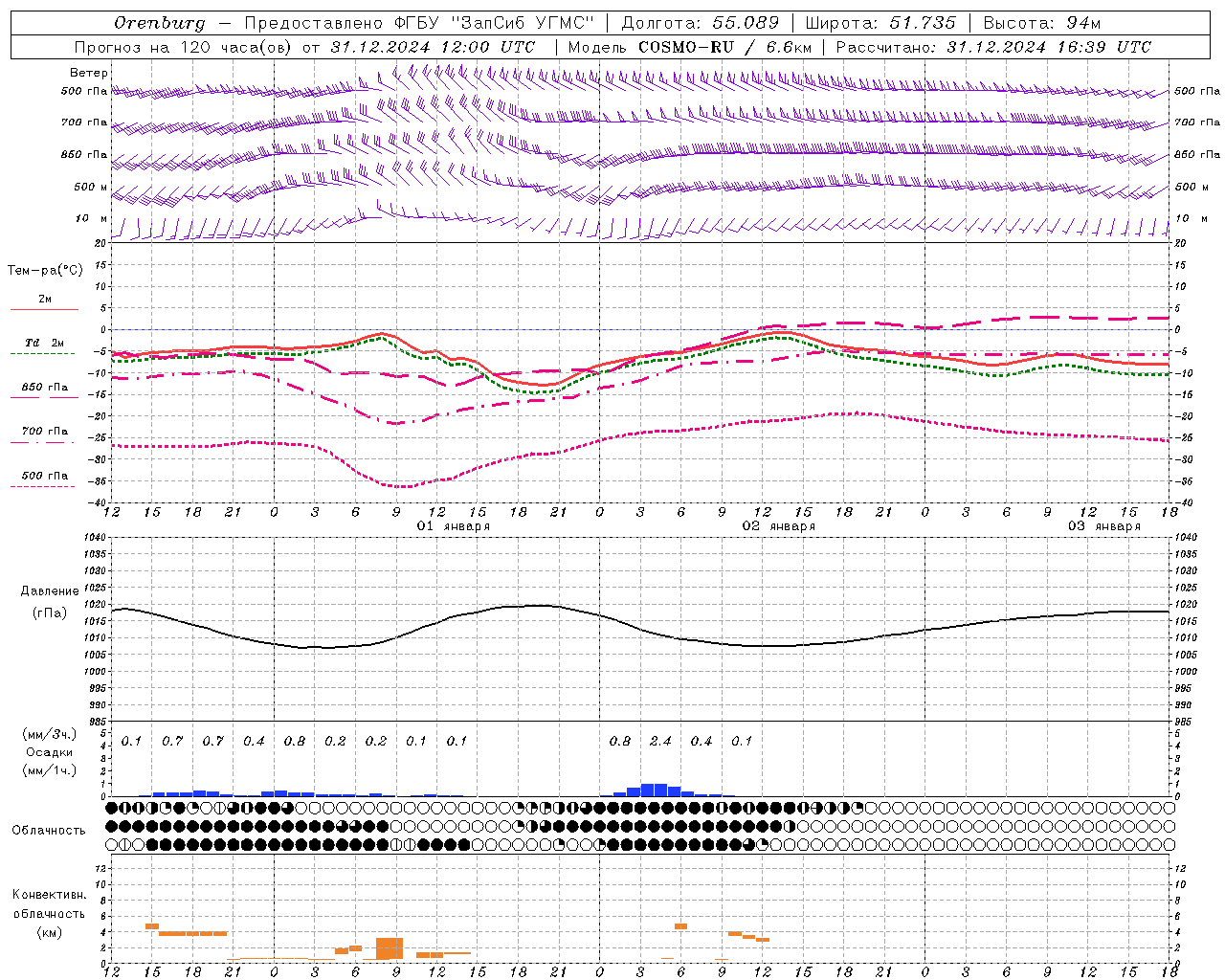Click "850 гПа" in the temperature legend
Image resolution: width=1225 pixels, height=980 pixels.
tap(45, 388)
